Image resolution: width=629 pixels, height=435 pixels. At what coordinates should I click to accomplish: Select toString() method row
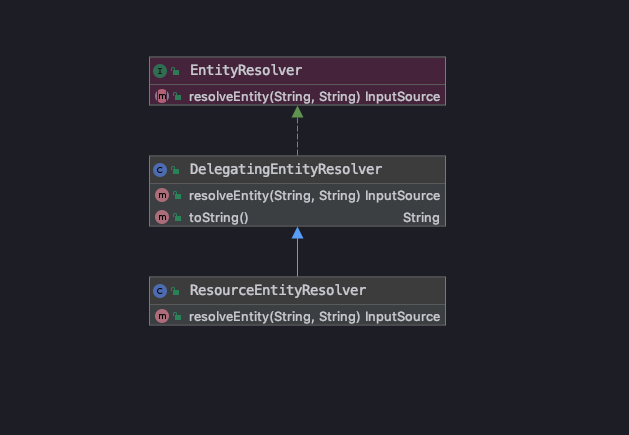pos(218,217)
